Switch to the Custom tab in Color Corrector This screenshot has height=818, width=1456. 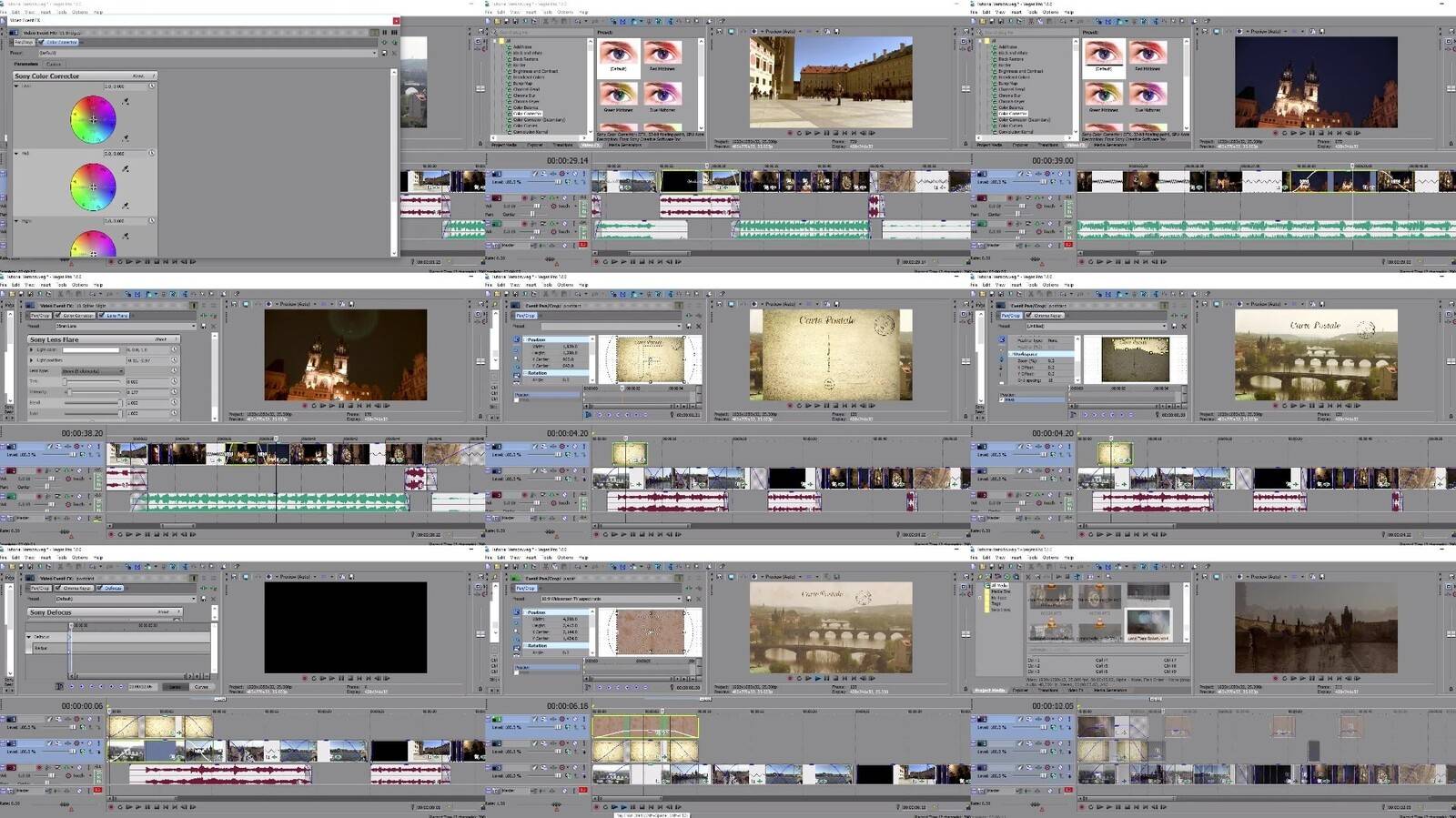coord(53,64)
